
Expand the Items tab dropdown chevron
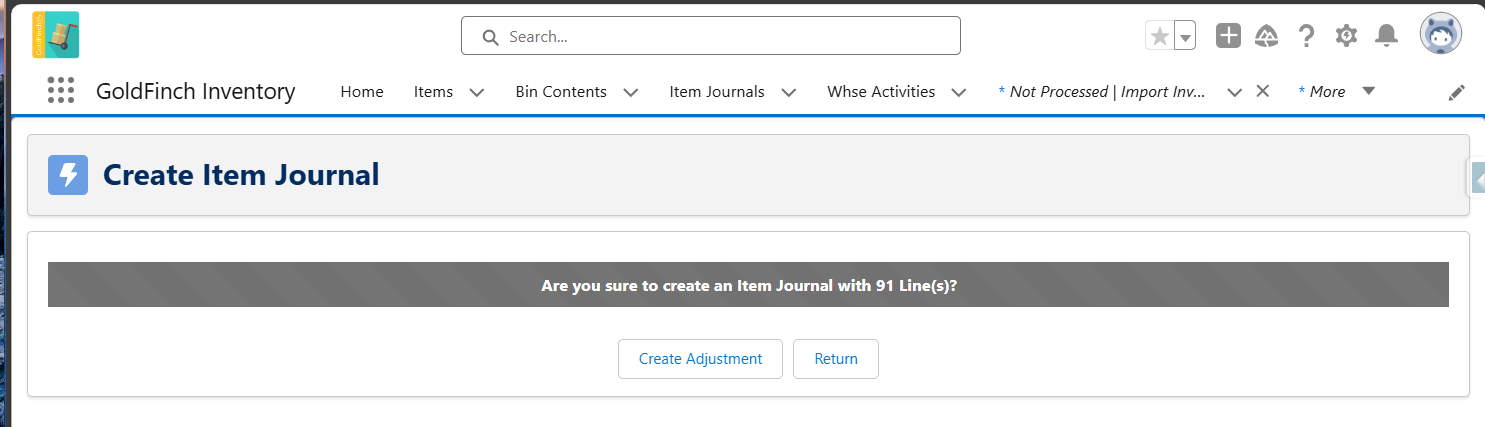(477, 92)
